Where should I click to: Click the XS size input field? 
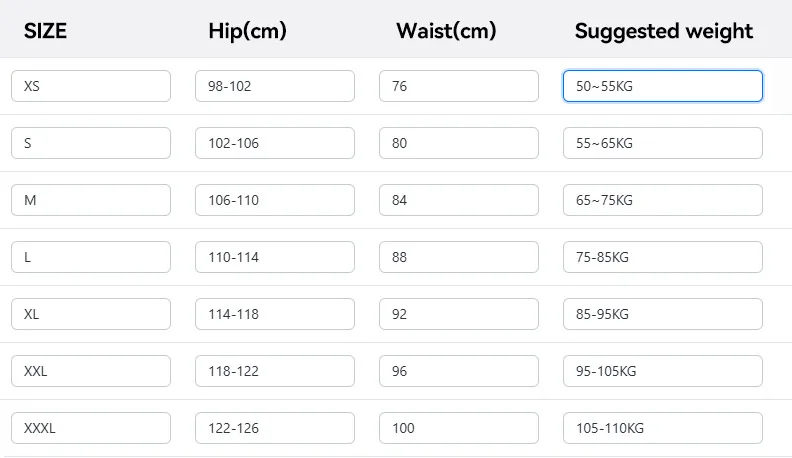91,86
